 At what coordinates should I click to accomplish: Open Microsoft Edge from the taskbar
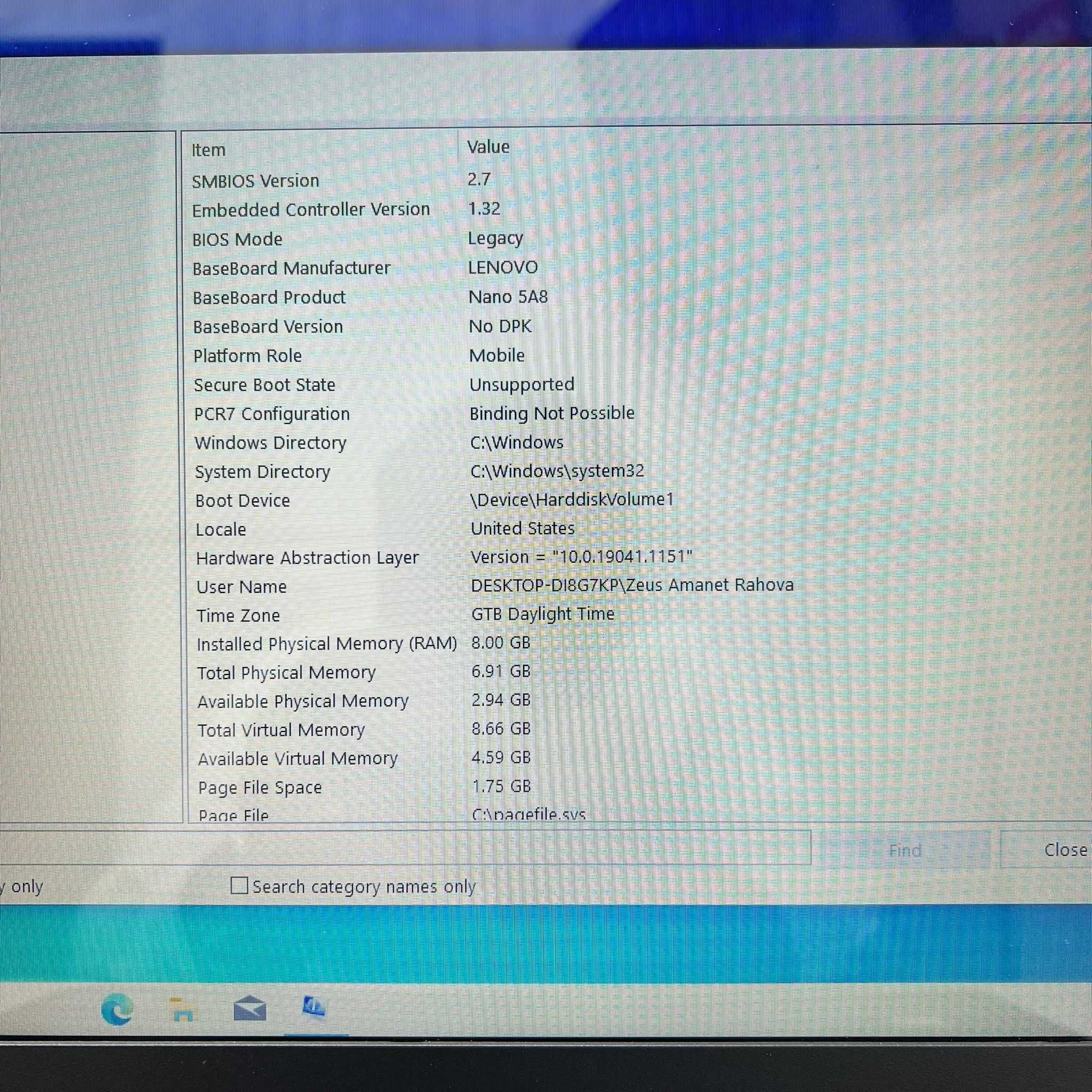pos(117,1009)
